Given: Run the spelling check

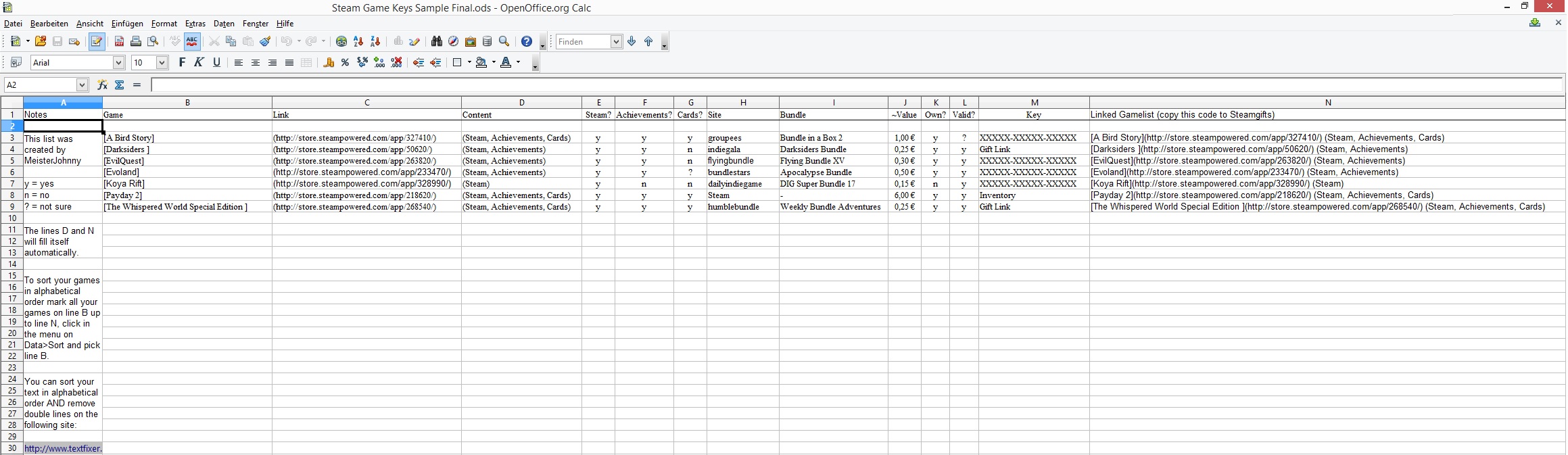Looking at the screenshot, I should click(x=175, y=42).
